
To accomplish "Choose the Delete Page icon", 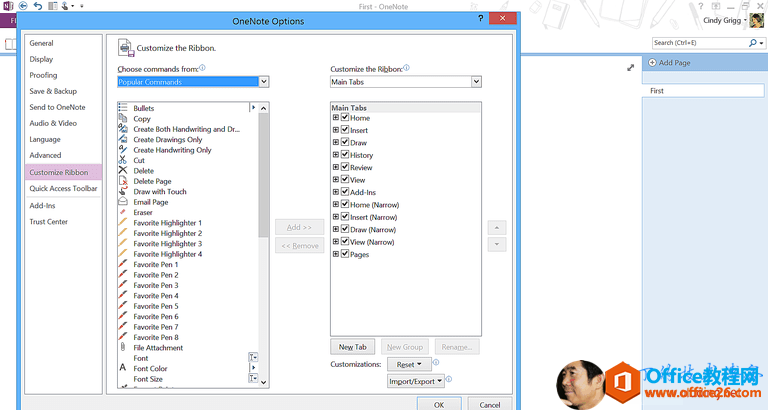I will [x=123, y=181].
